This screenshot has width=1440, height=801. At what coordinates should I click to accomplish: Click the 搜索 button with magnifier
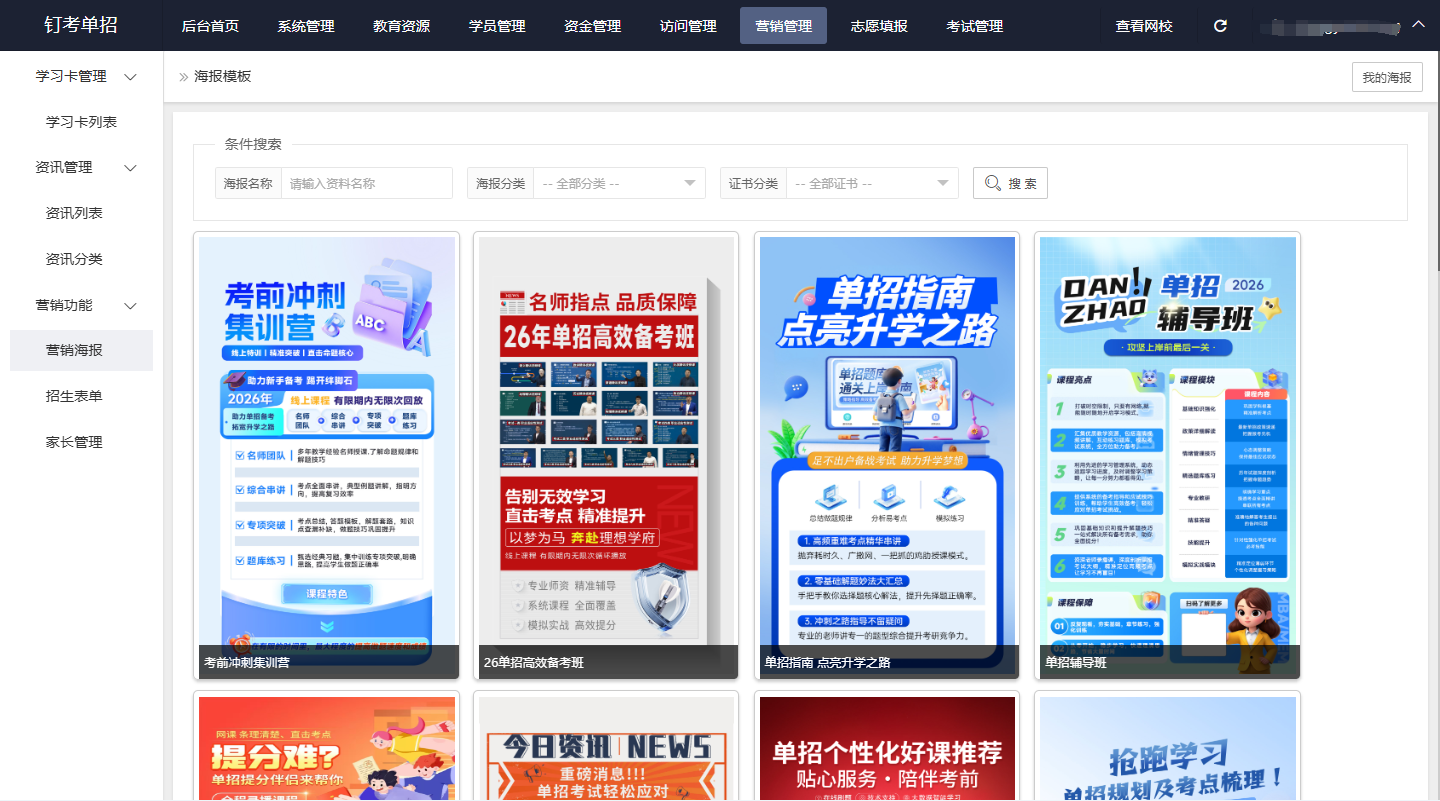[x=1010, y=183]
